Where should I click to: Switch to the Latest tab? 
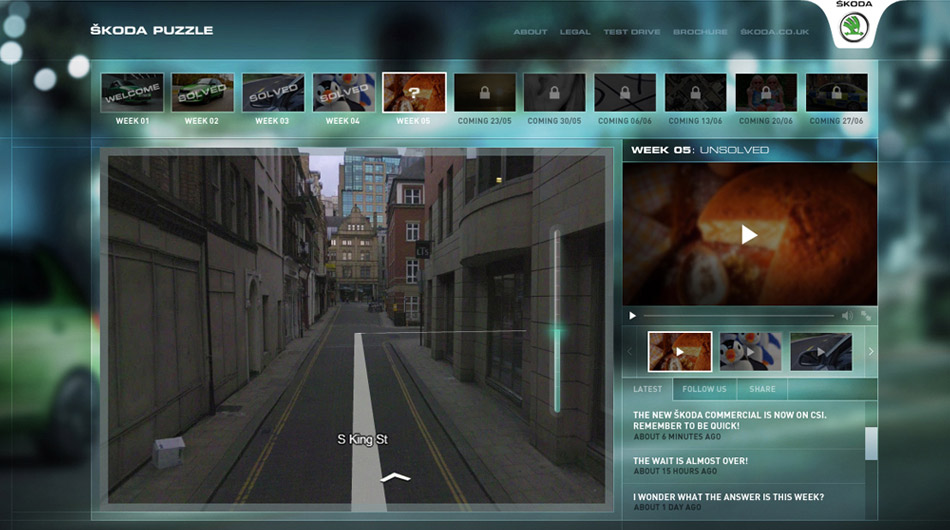click(648, 389)
